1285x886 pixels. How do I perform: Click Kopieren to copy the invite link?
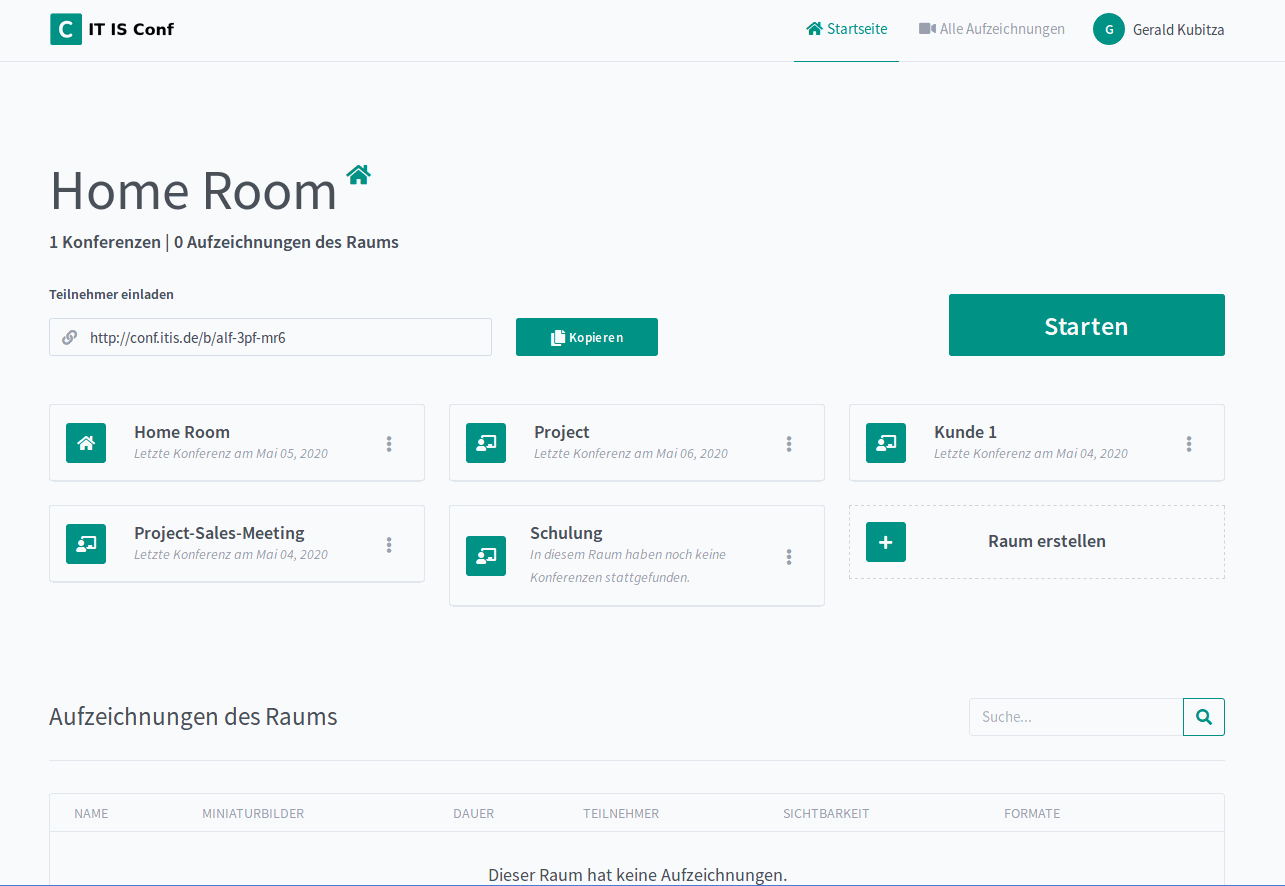point(586,337)
